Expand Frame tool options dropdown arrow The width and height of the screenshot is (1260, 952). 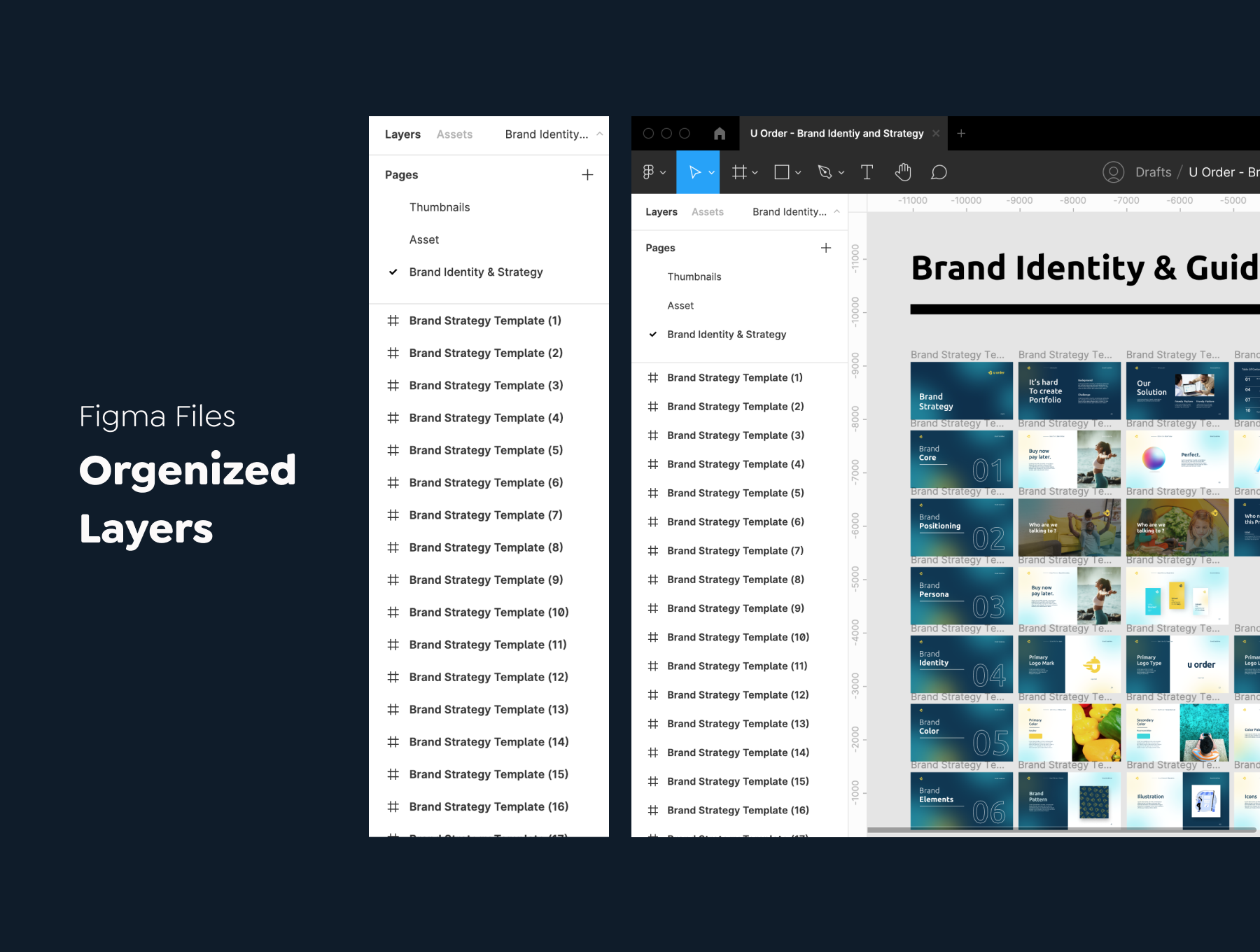click(755, 173)
